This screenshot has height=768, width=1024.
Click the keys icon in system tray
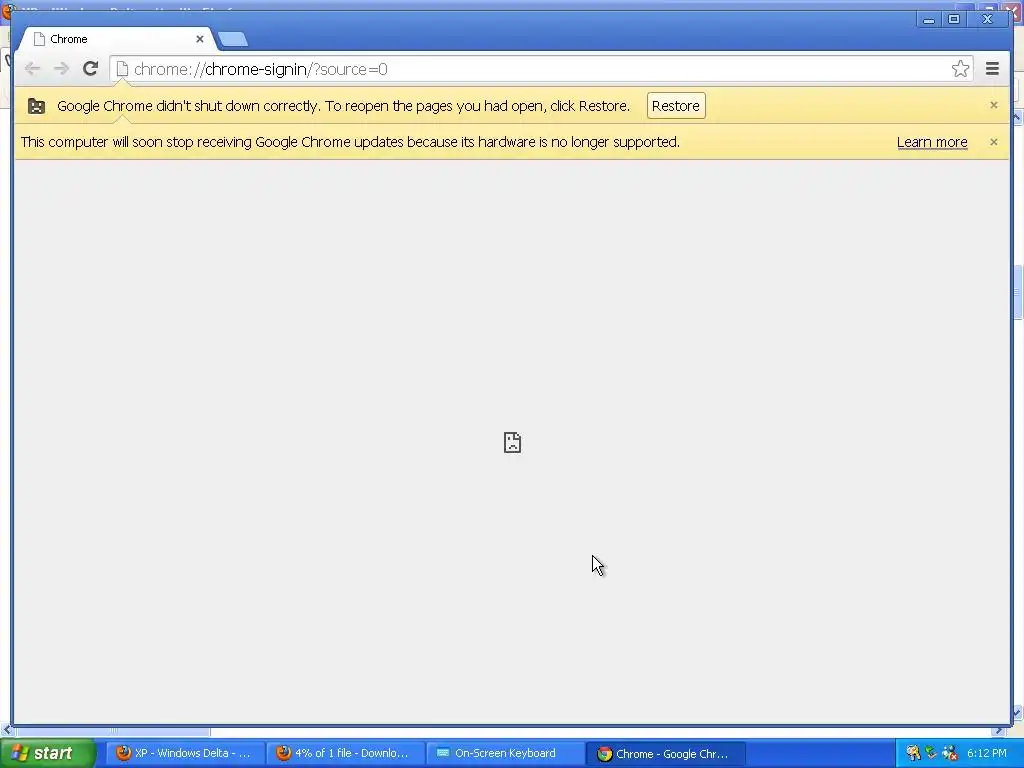coord(914,753)
